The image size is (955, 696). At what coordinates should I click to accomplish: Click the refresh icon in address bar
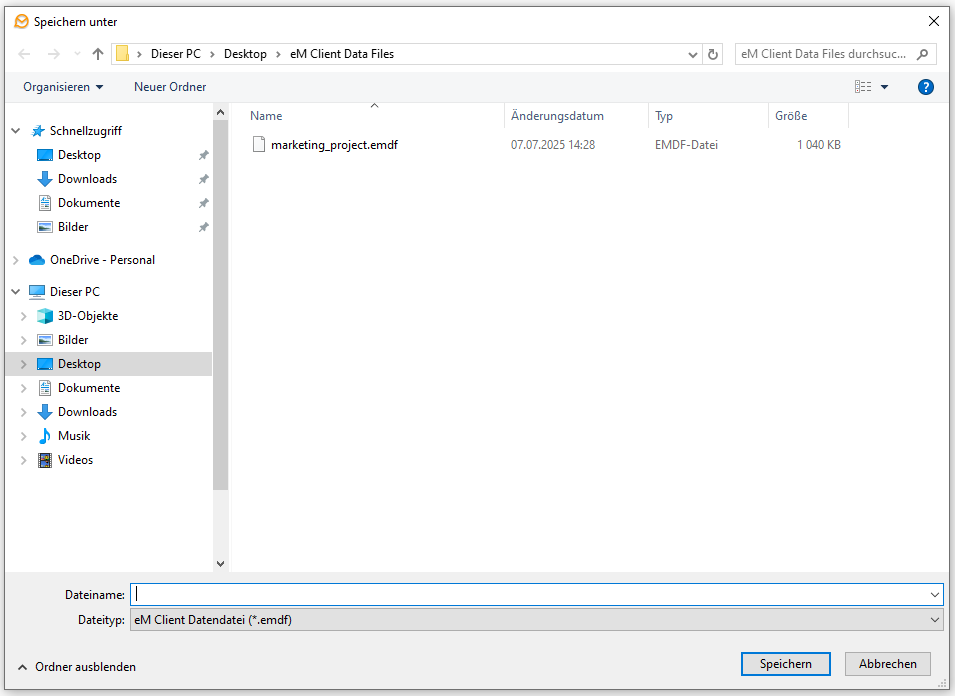712,54
